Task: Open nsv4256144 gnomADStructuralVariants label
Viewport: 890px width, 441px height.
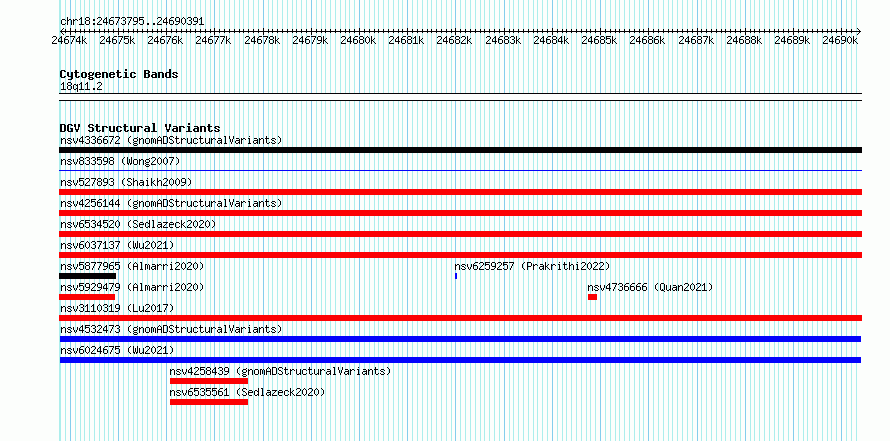Action: (171, 203)
